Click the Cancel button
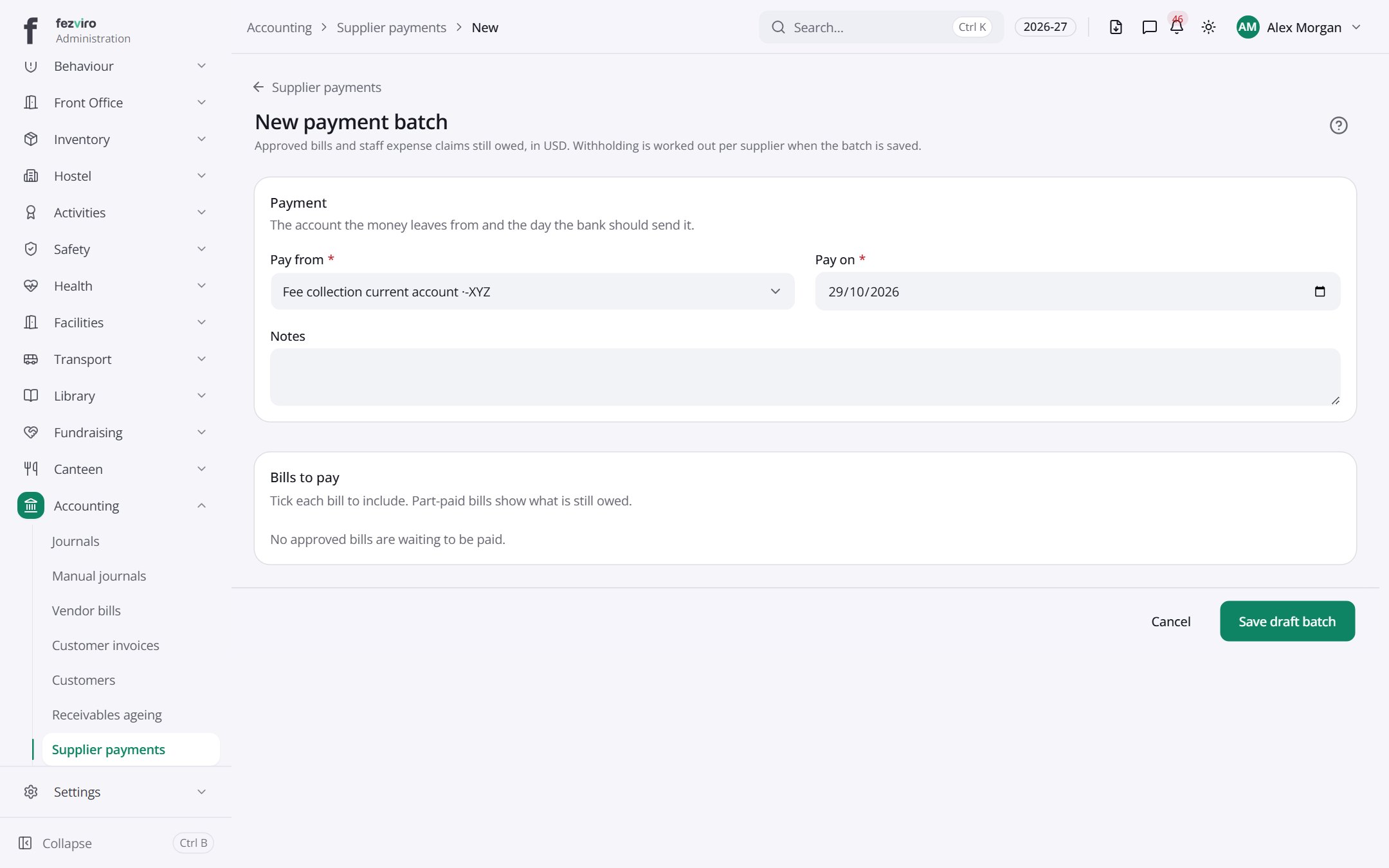This screenshot has width=1389, height=868. point(1170,621)
